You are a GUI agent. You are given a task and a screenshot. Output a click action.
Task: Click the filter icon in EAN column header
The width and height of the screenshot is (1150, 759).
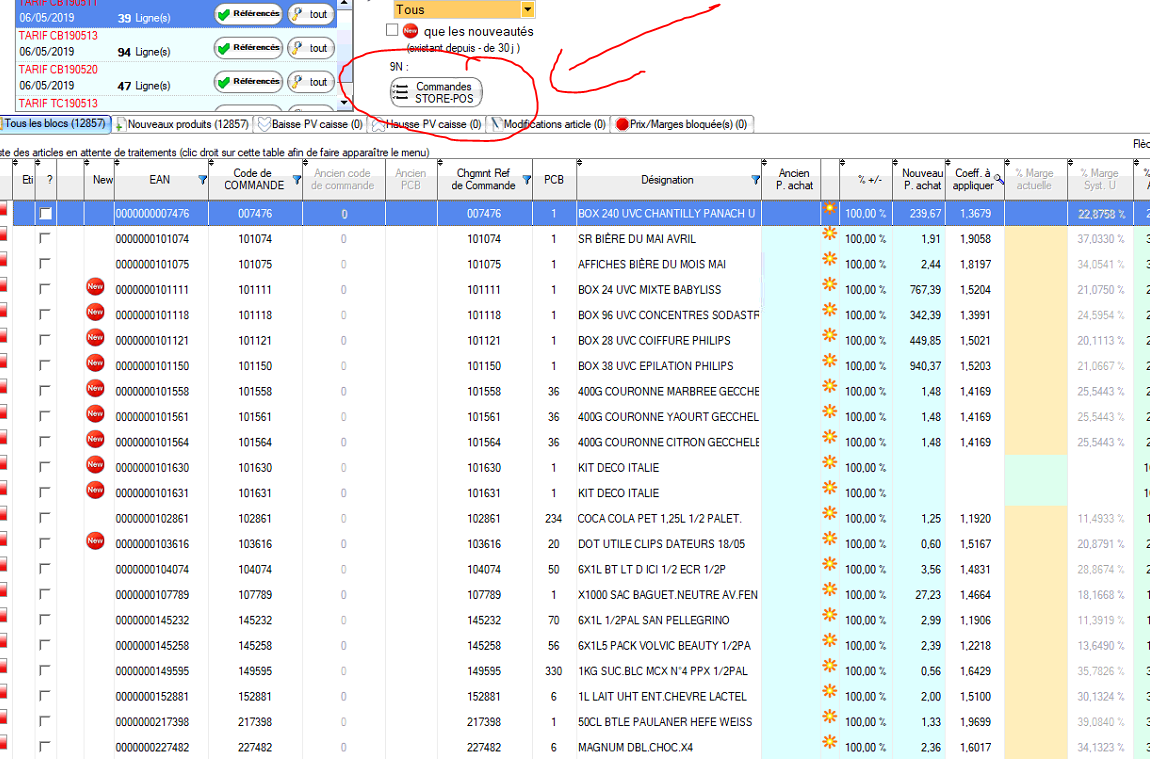coord(203,180)
